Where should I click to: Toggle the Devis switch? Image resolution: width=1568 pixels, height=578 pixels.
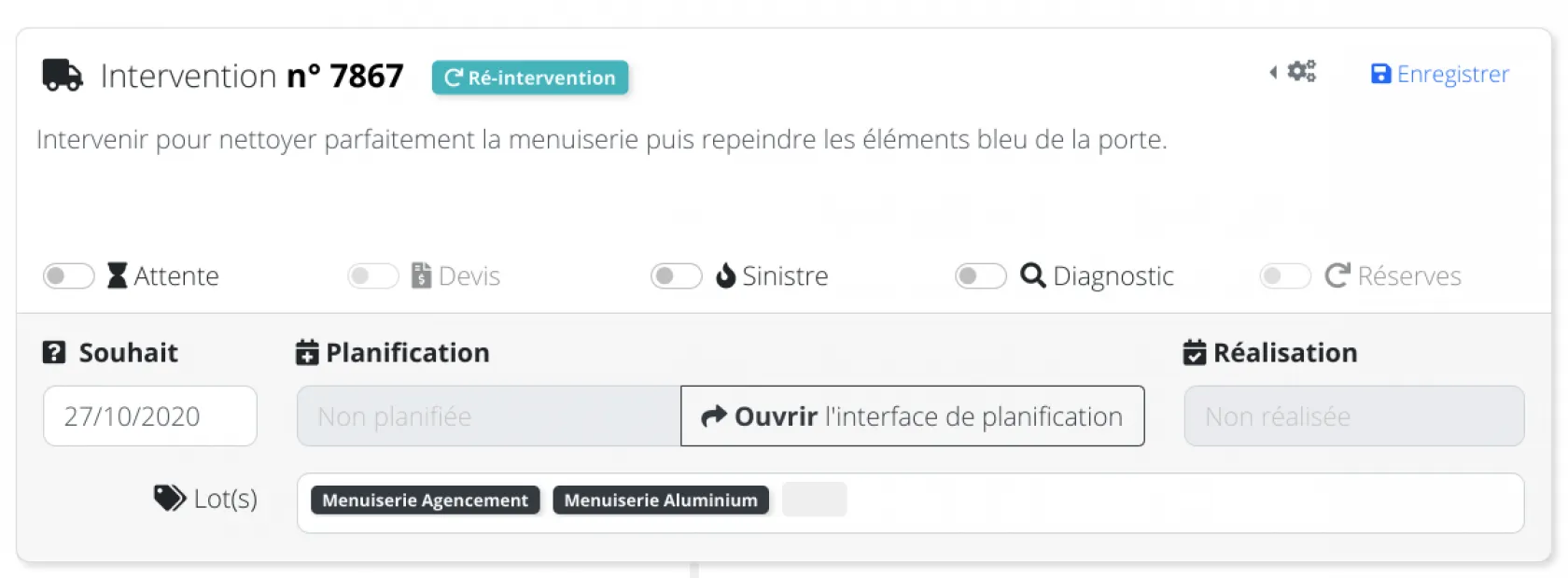[372, 276]
